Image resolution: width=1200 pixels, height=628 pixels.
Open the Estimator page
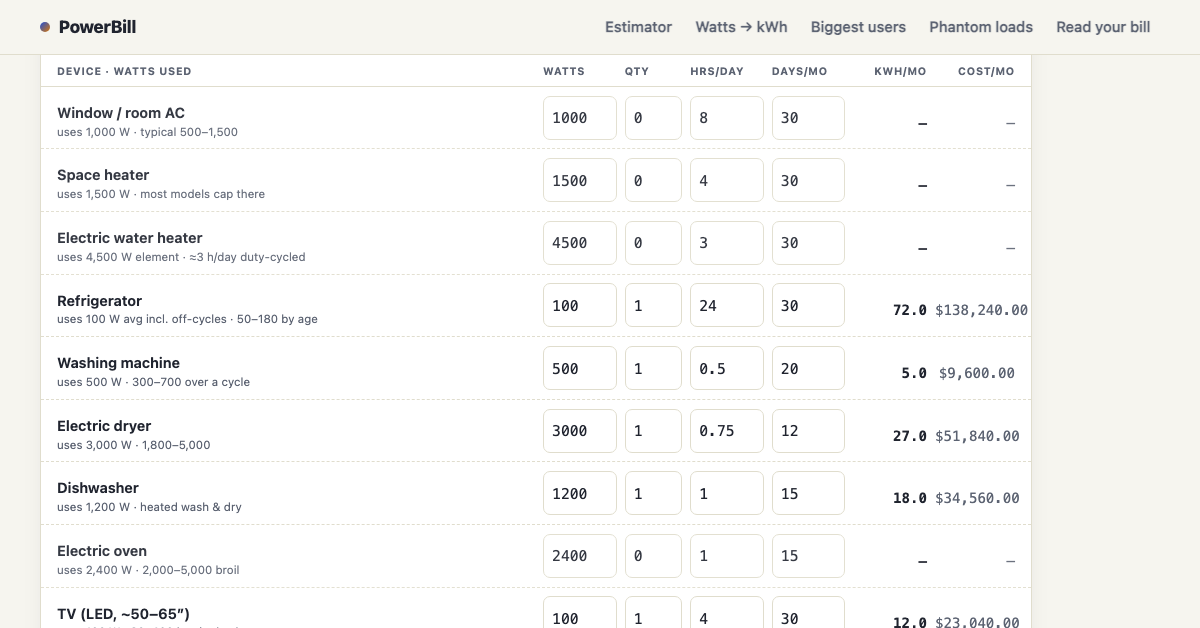[638, 27]
